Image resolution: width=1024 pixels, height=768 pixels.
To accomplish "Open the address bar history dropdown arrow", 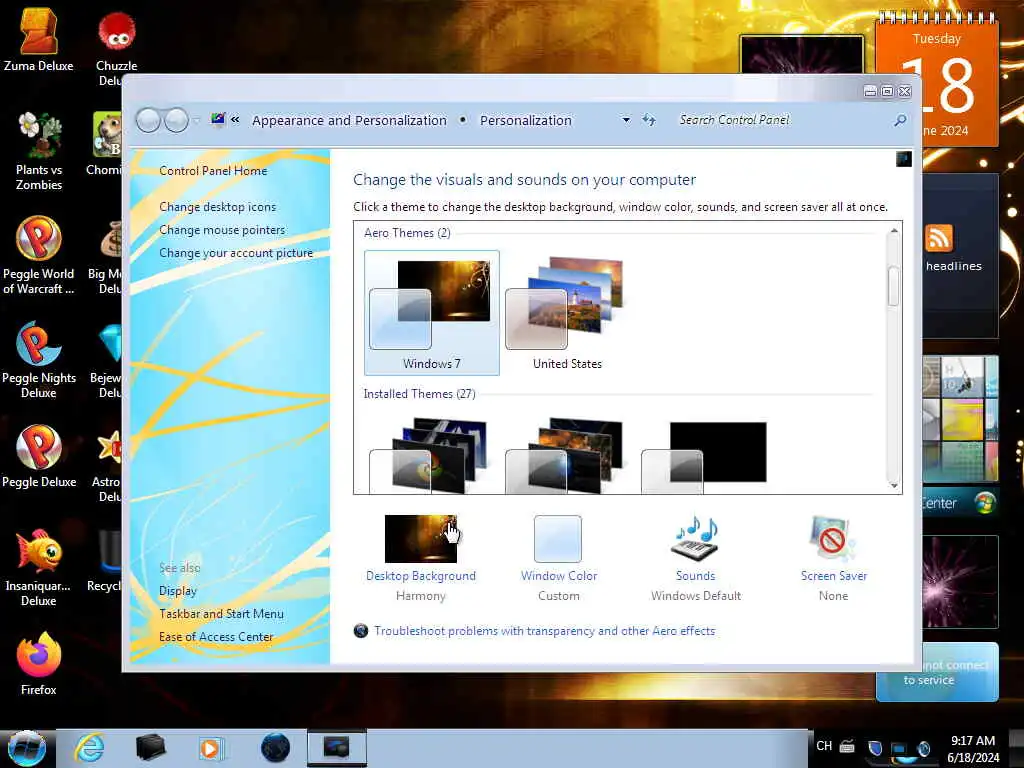I will (626, 120).
